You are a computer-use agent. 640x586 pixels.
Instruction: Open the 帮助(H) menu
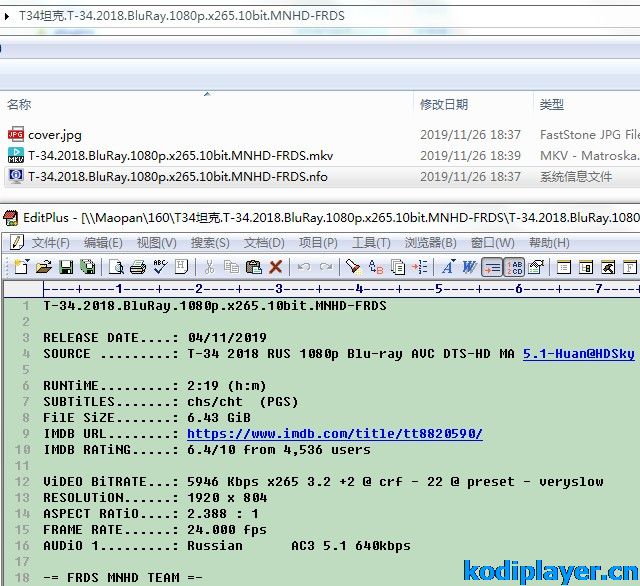tap(549, 243)
